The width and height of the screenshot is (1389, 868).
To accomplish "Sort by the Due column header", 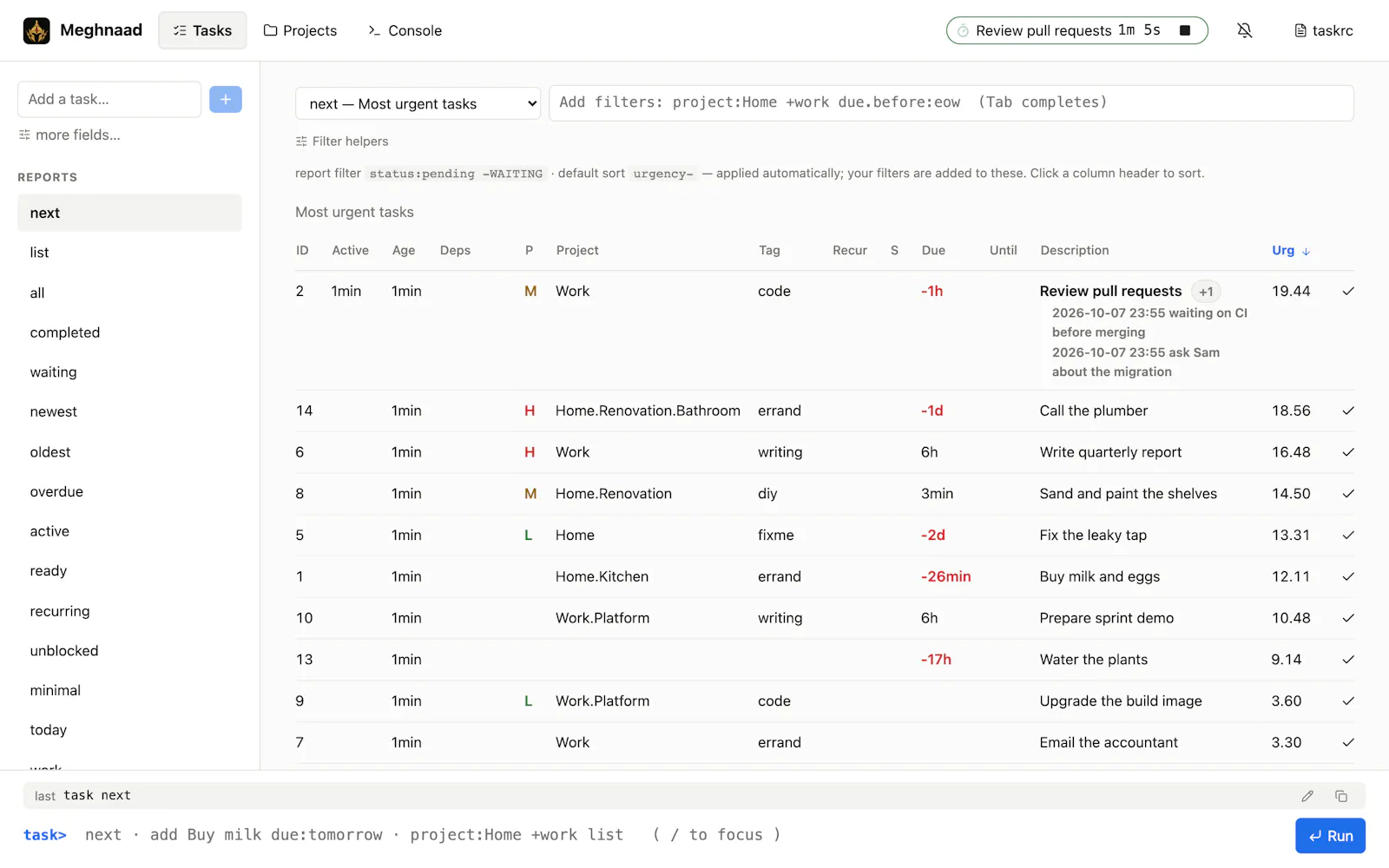I will coord(933,250).
